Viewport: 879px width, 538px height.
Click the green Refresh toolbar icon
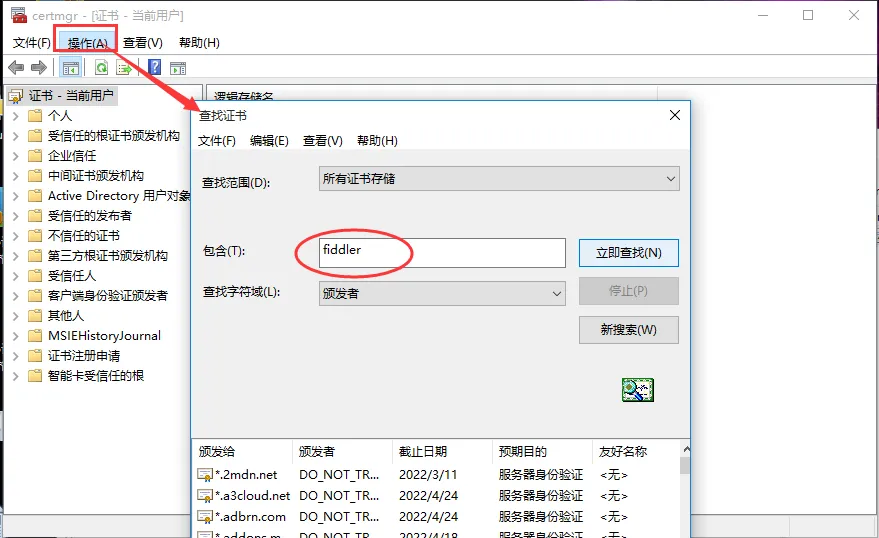(101, 68)
